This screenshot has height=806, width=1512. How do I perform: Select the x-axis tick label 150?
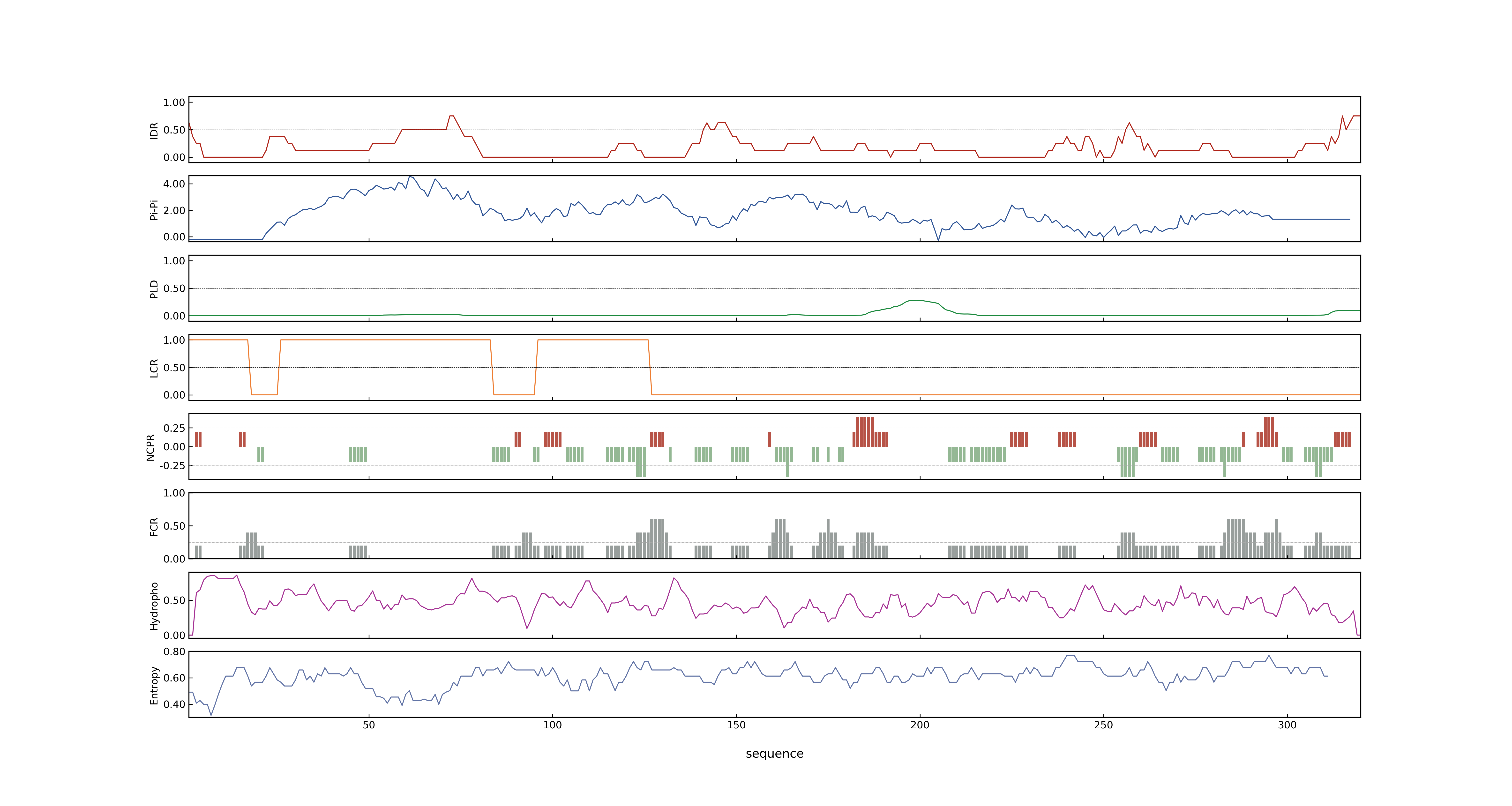coord(736,725)
